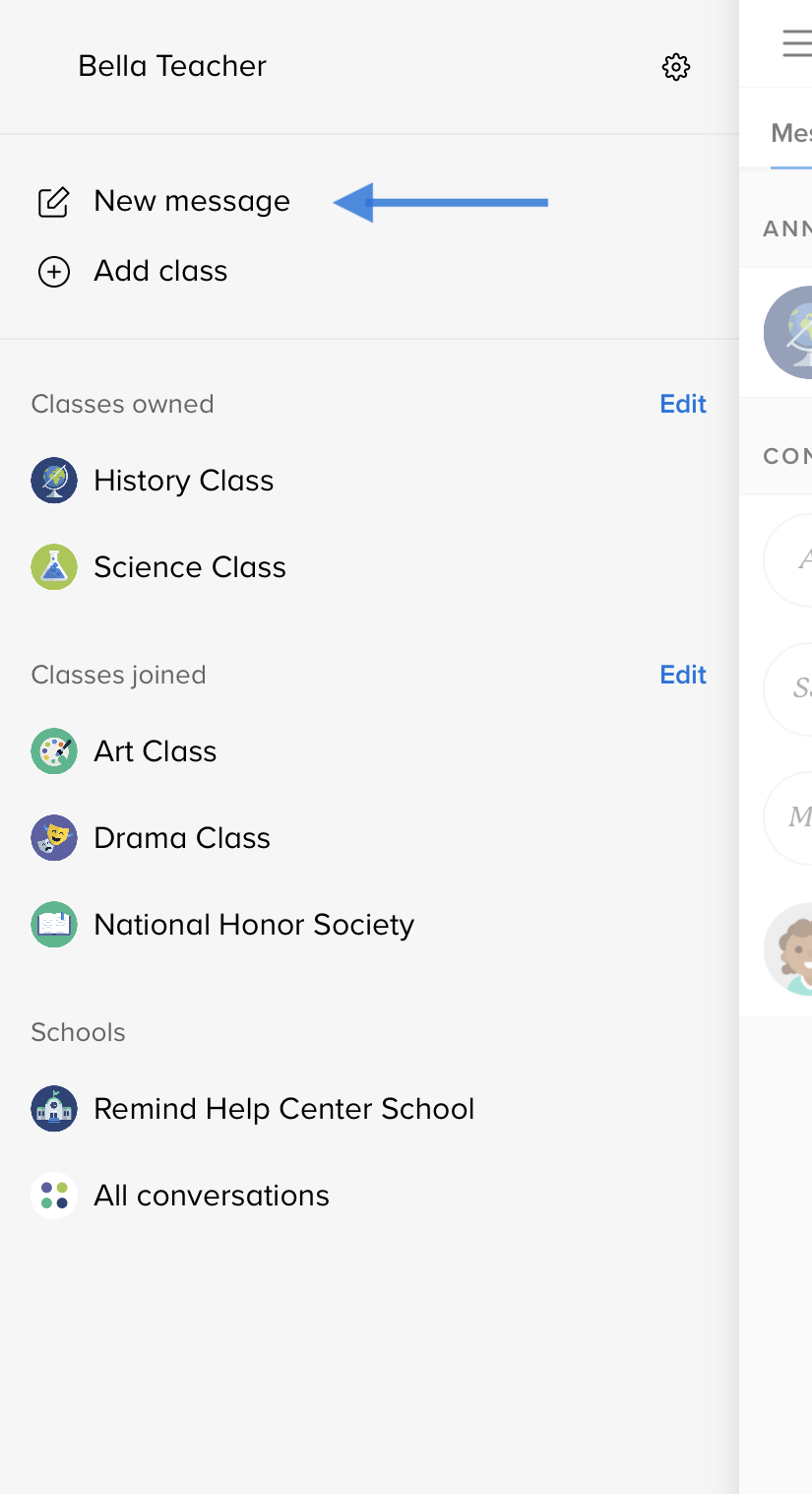
Task: Choose the Add class option
Action: 160,271
